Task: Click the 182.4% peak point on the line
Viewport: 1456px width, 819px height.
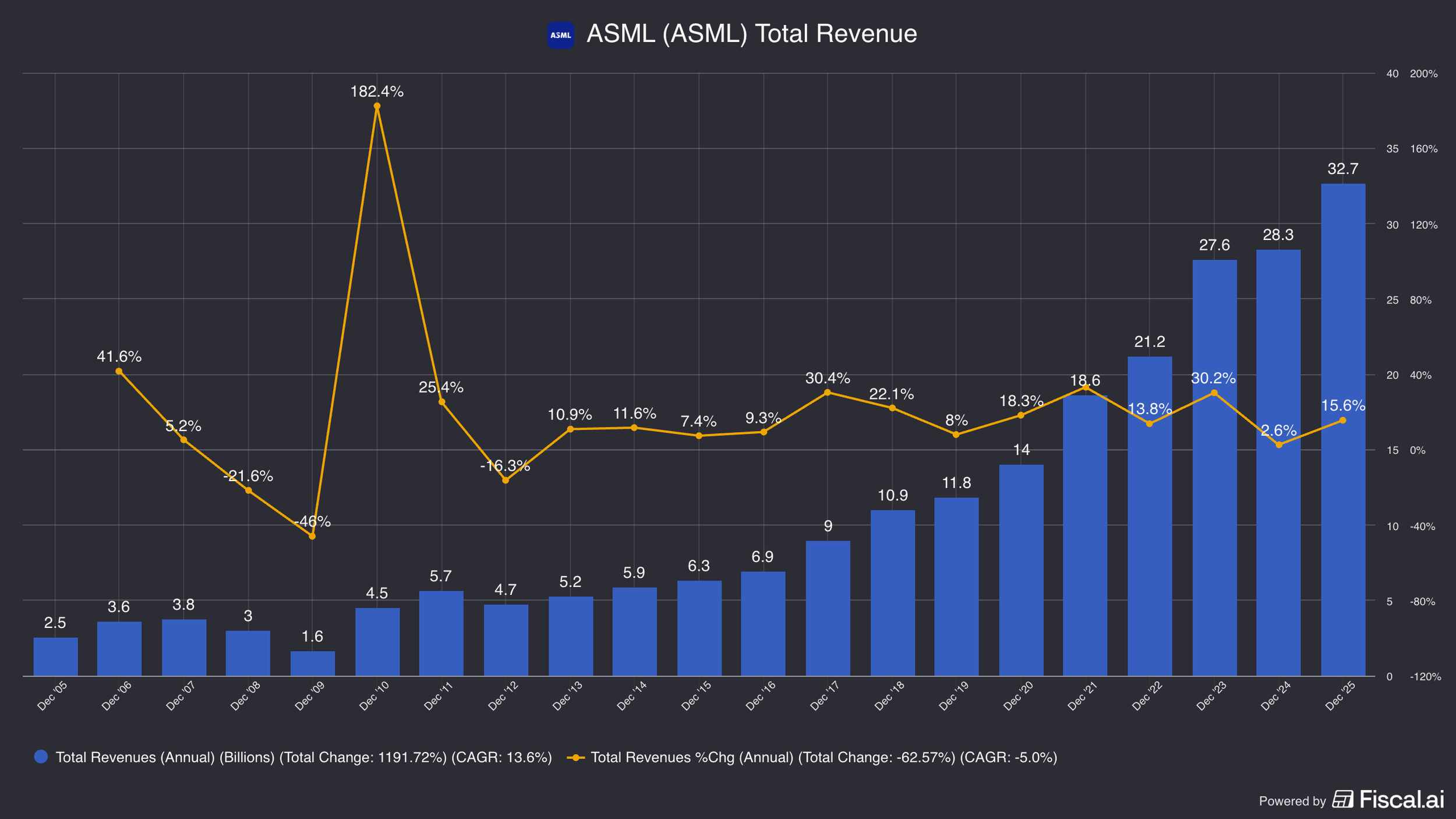Action: (x=377, y=106)
